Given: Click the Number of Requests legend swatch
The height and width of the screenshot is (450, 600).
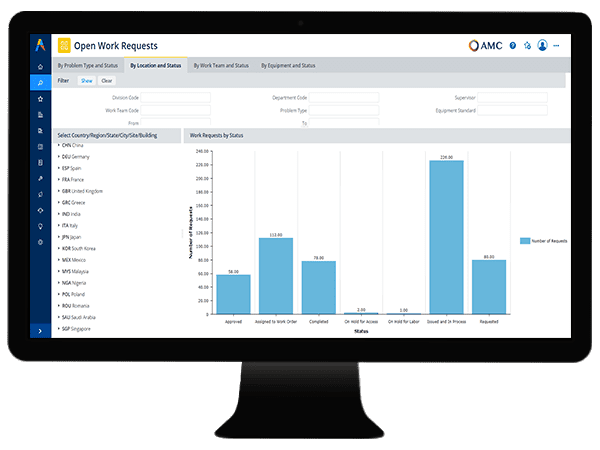Looking at the screenshot, I should coord(525,241).
